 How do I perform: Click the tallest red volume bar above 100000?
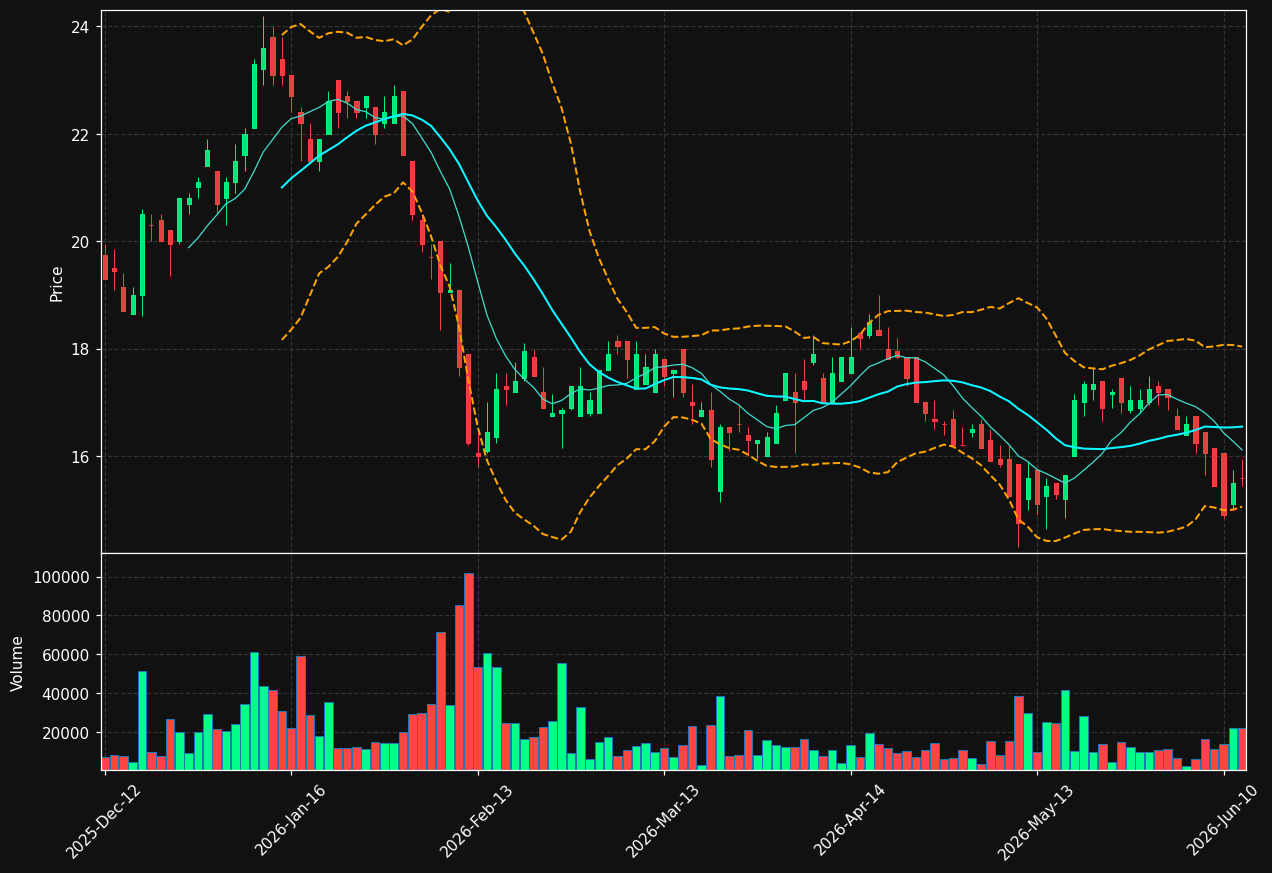point(469,671)
